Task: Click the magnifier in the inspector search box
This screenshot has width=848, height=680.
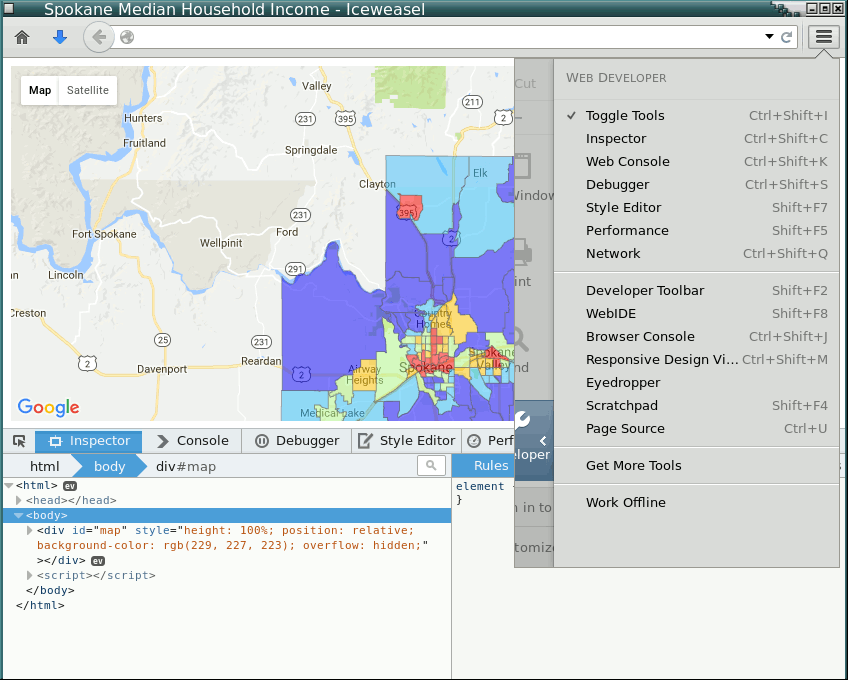Action: click(x=431, y=466)
